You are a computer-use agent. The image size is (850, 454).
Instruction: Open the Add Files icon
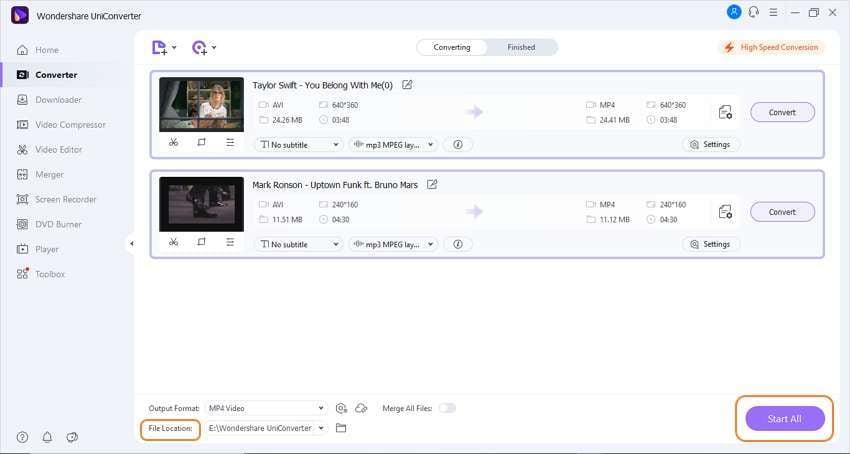coord(159,48)
